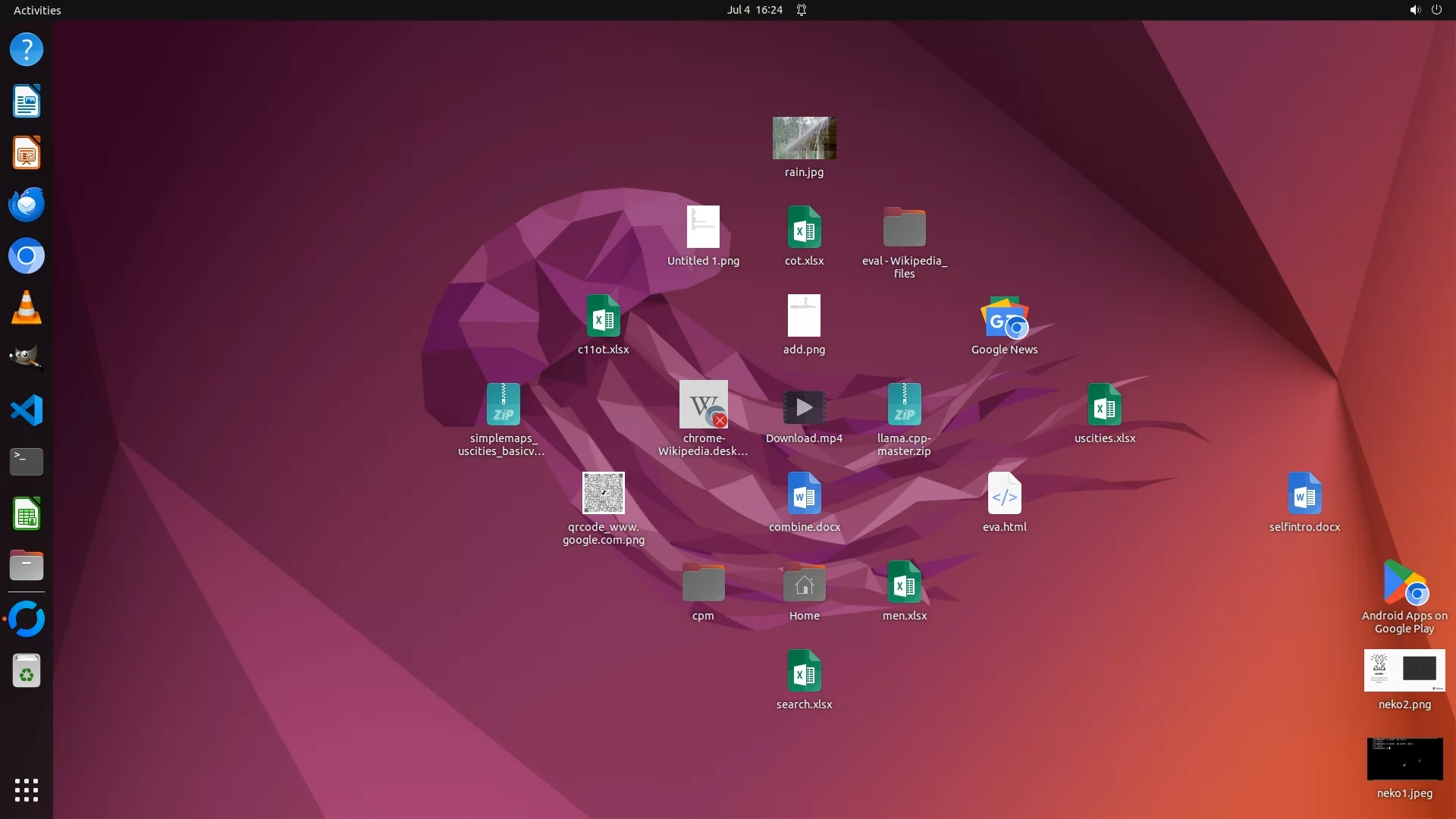Select the llama.cpp-master.zip archive
1456x819 pixels.
[x=904, y=405]
